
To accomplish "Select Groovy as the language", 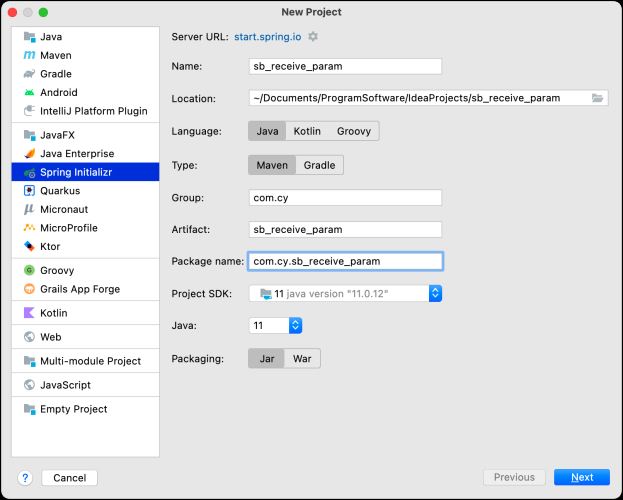I will (354, 131).
